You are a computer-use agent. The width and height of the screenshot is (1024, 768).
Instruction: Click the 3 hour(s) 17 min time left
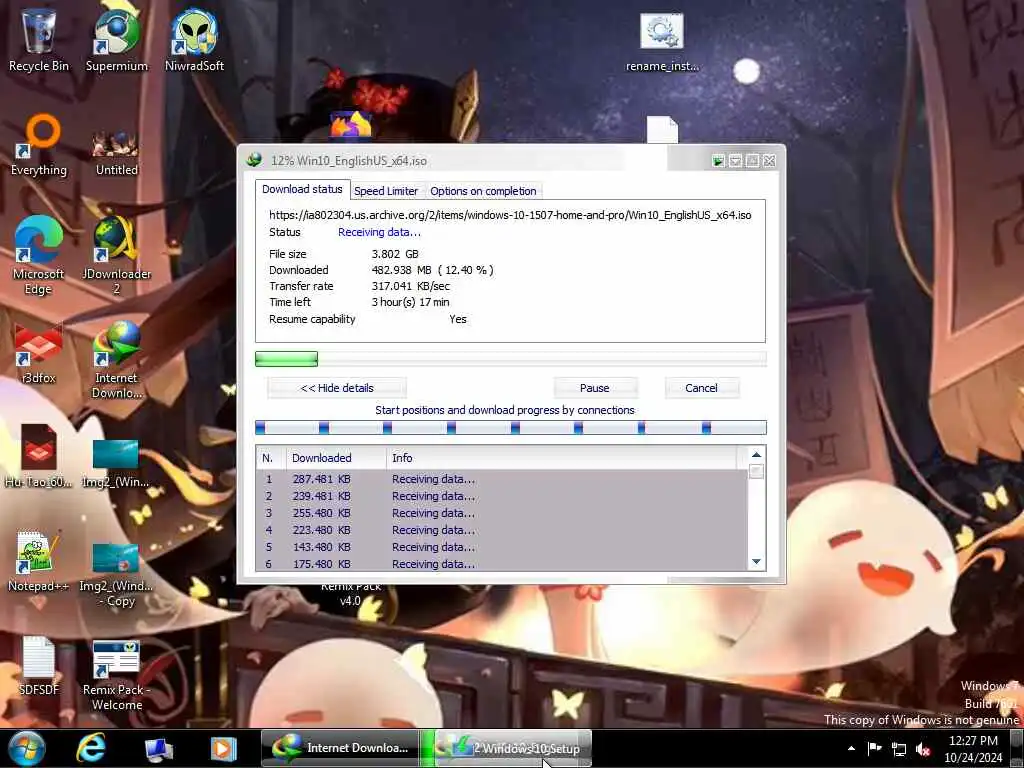[411, 302]
